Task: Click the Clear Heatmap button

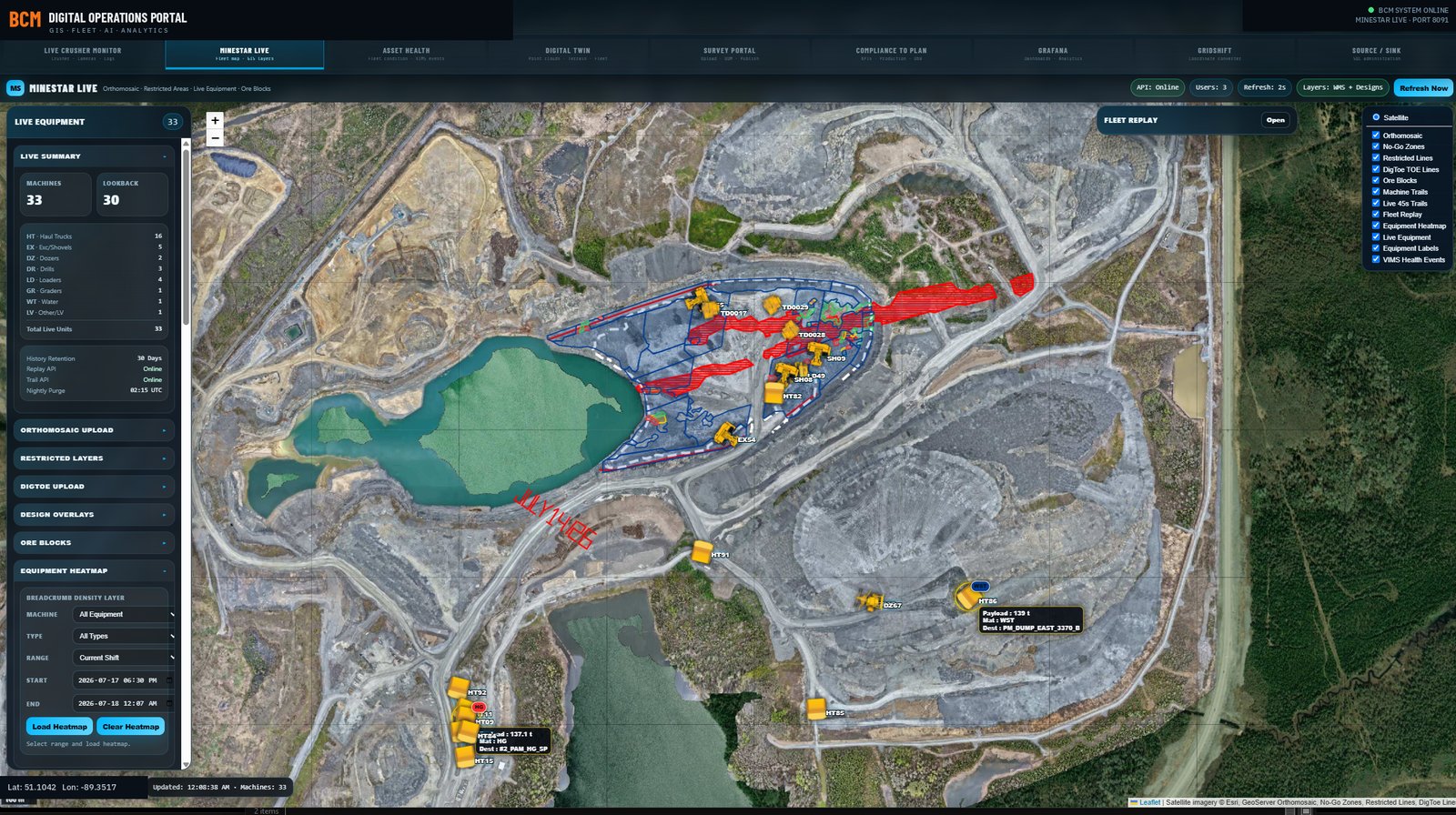Action: coord(131,727)
